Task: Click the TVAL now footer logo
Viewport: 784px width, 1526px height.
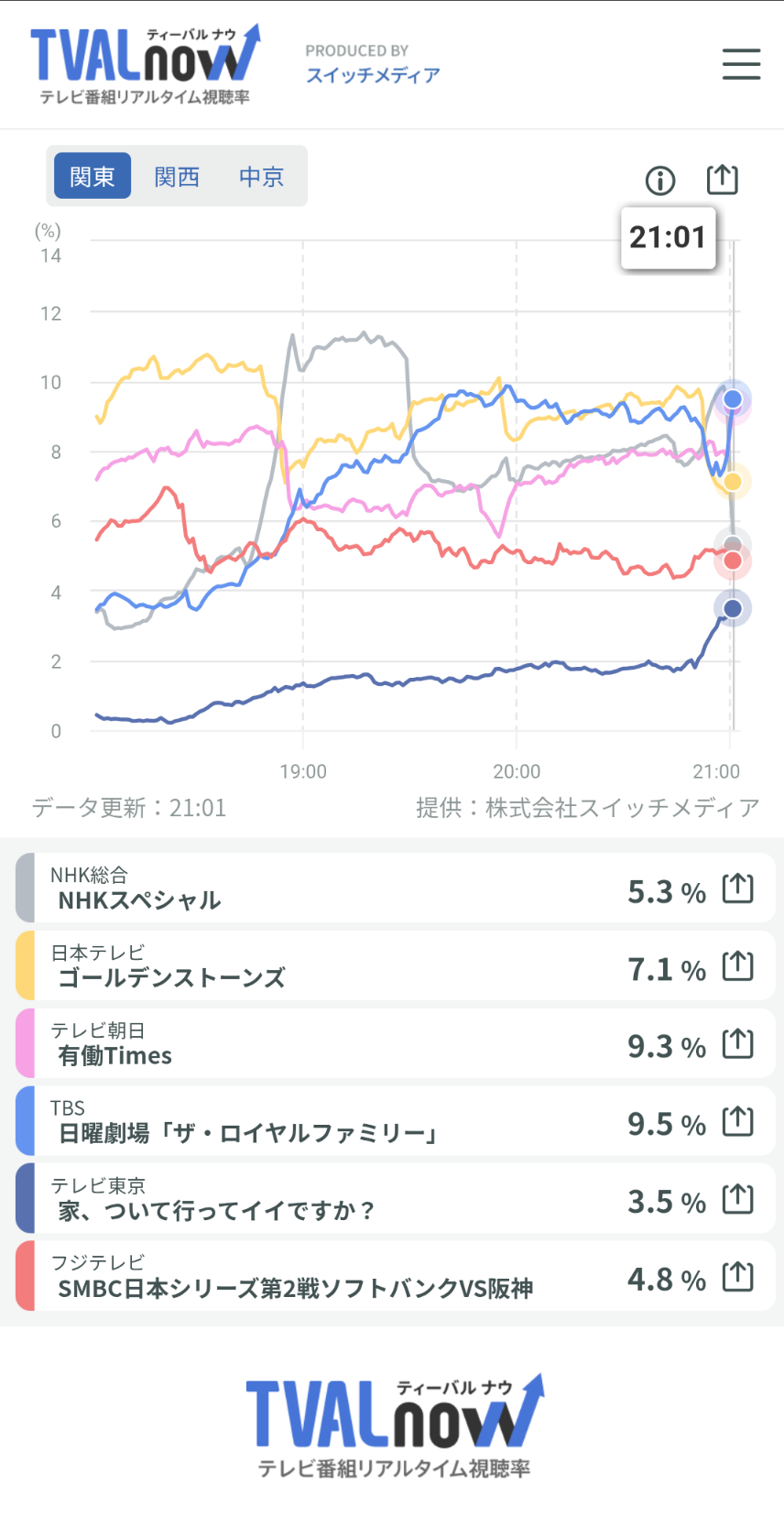Action: [394, 1425]
